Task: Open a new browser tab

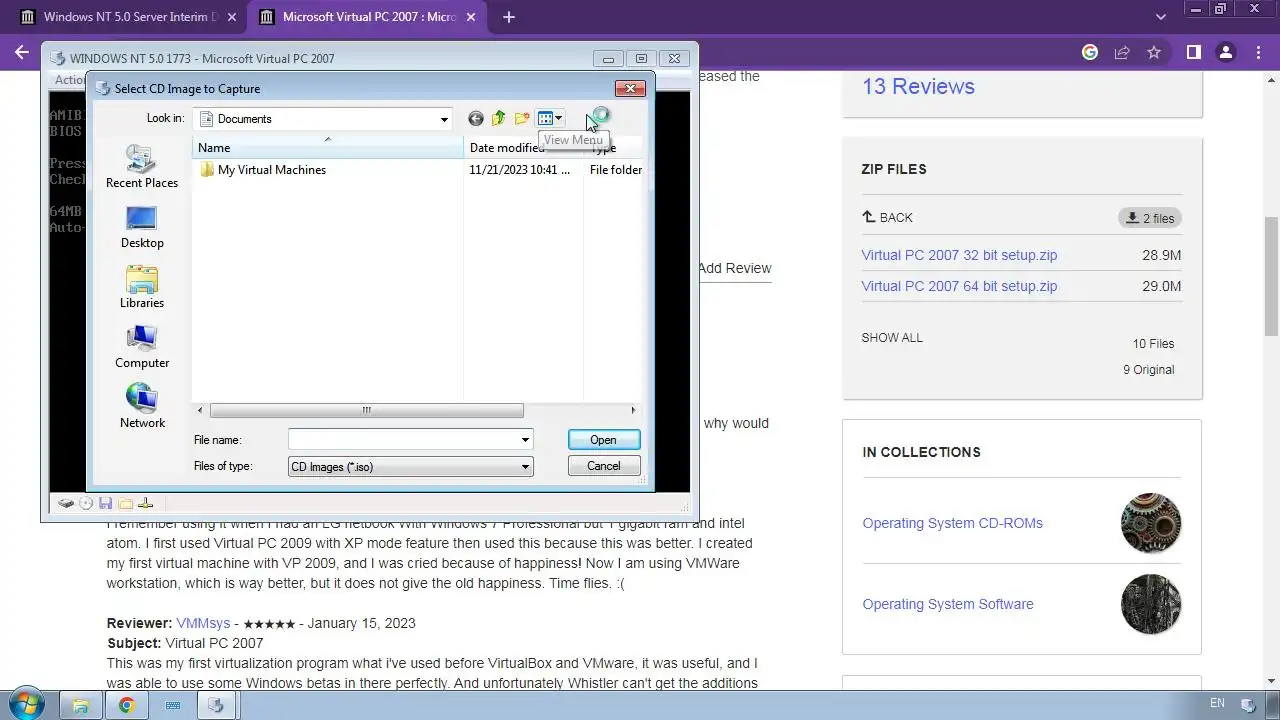Action: 509,17
